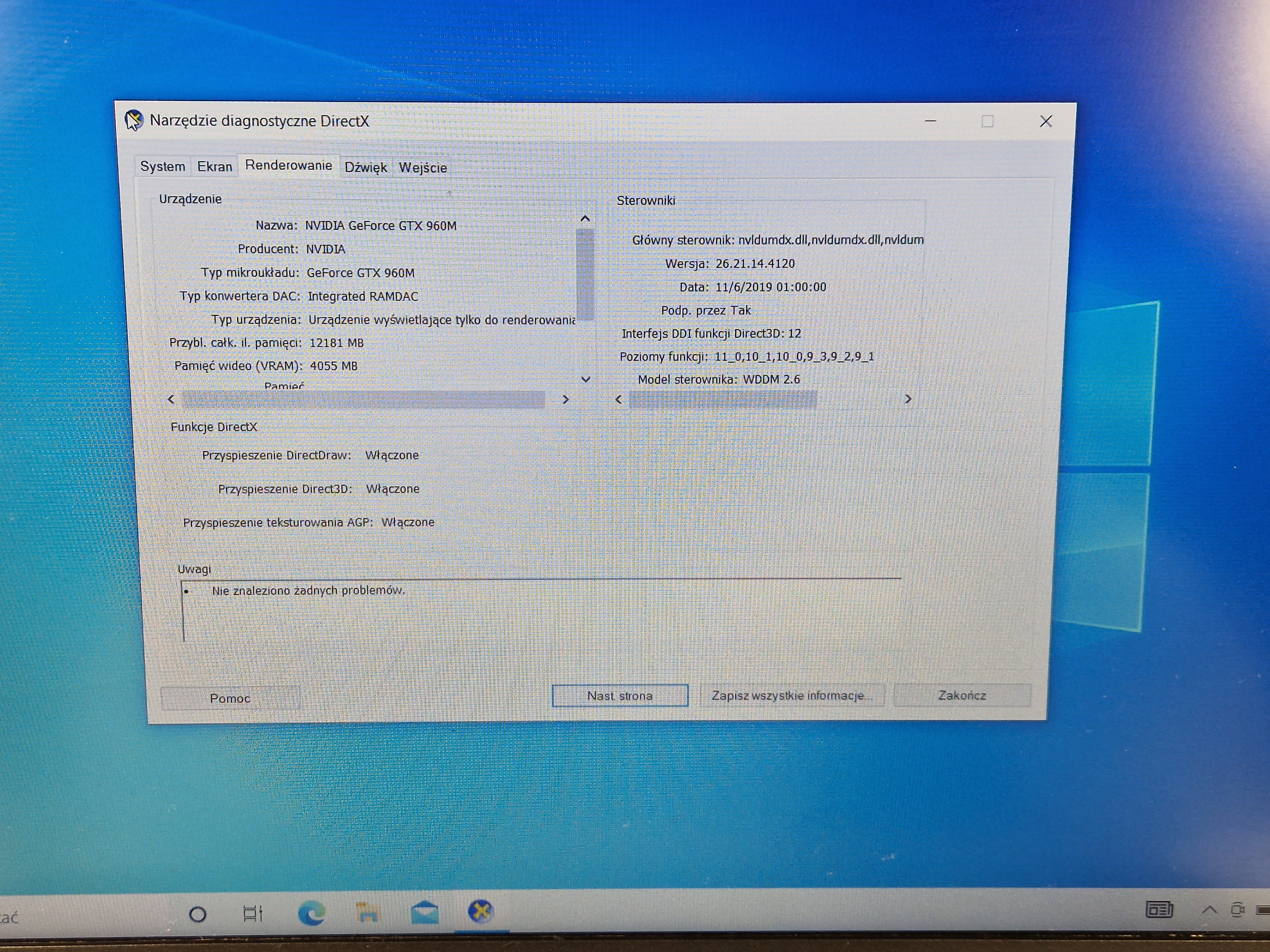Click left arrow of Sterowniki horizontal scrollbar
Viewport: 1270px width, 952px height.
[x=618, y=399]
